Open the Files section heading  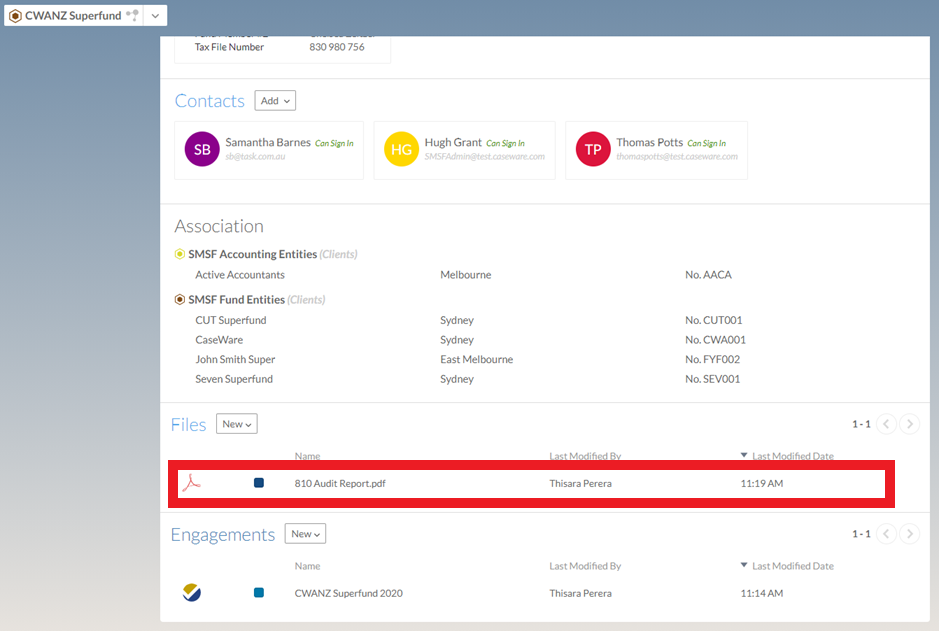point(188,424)
